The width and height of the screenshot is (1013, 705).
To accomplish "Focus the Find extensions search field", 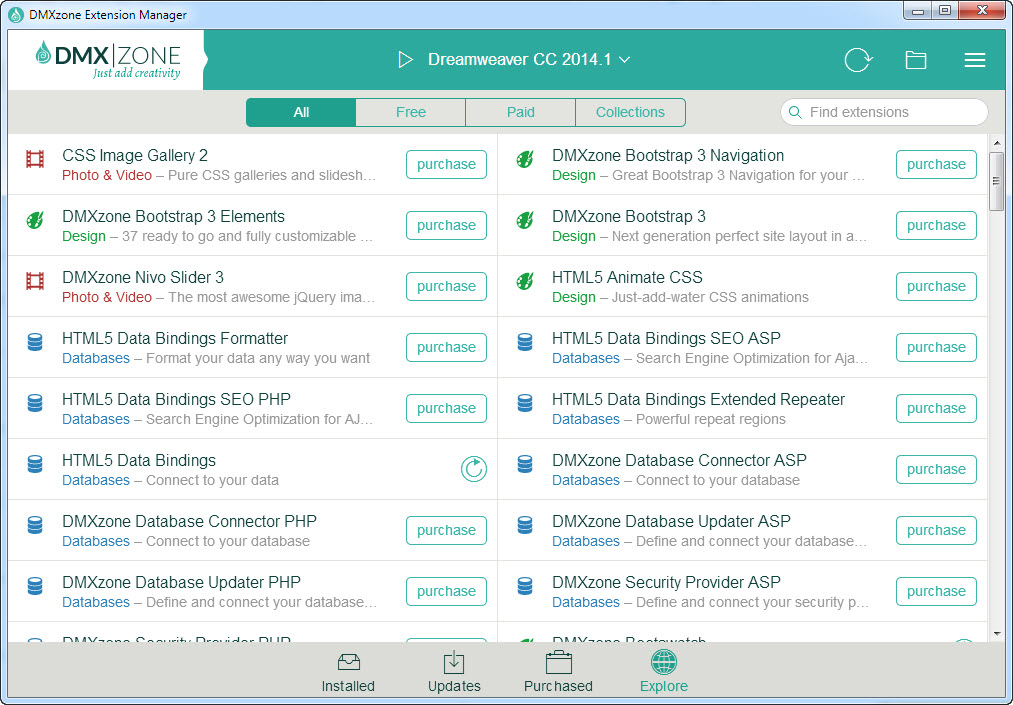I will tap(884, 112).
